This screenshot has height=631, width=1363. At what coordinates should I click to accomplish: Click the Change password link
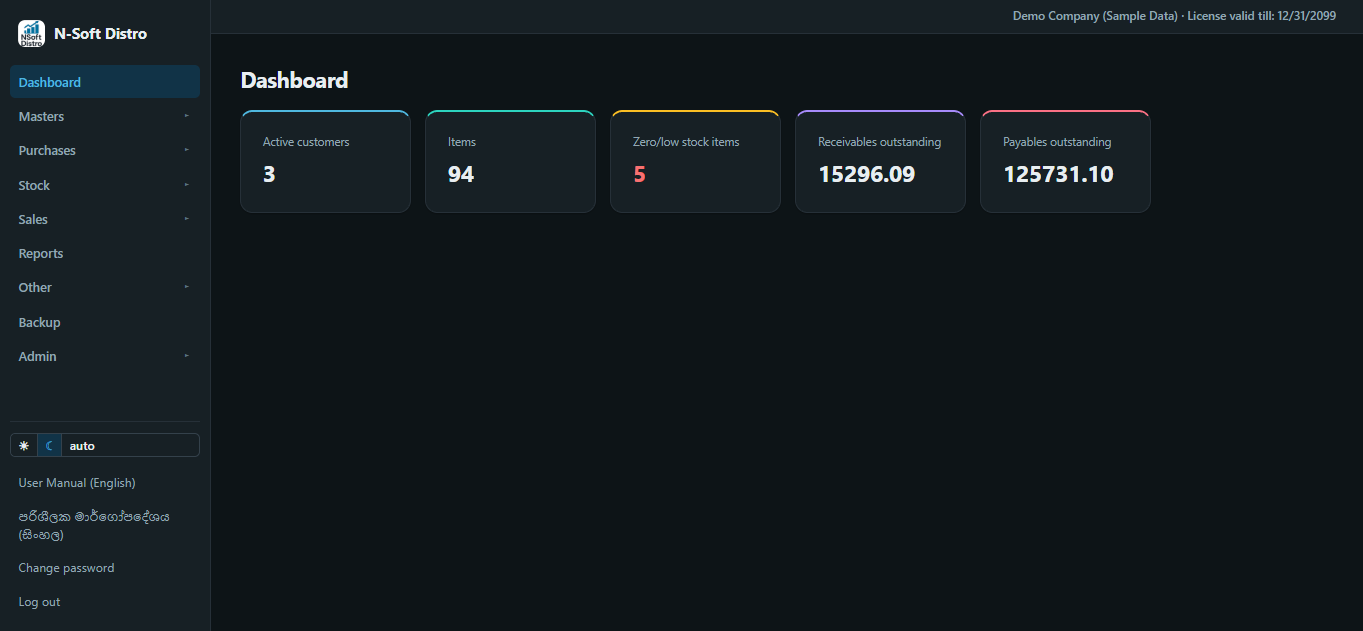pyautogui.click(x=66, y=568)
